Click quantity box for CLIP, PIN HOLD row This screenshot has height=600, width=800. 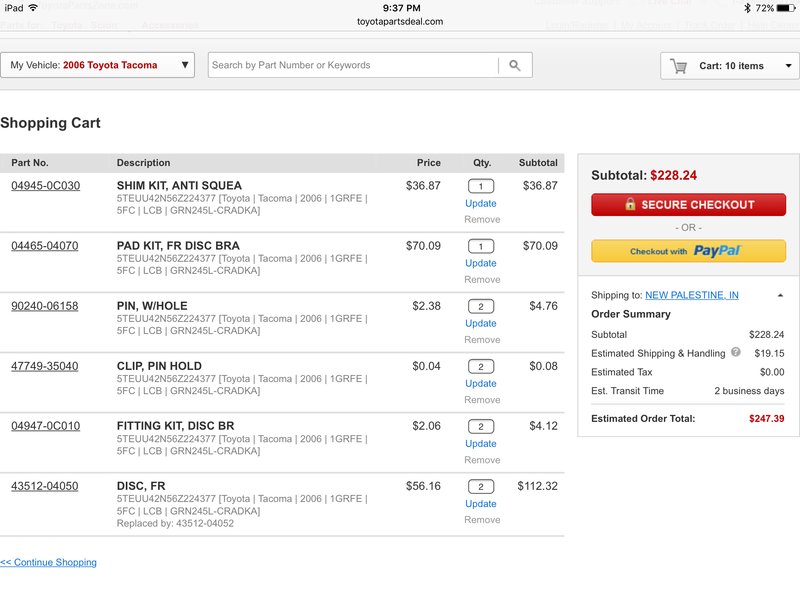pos(481,366)
